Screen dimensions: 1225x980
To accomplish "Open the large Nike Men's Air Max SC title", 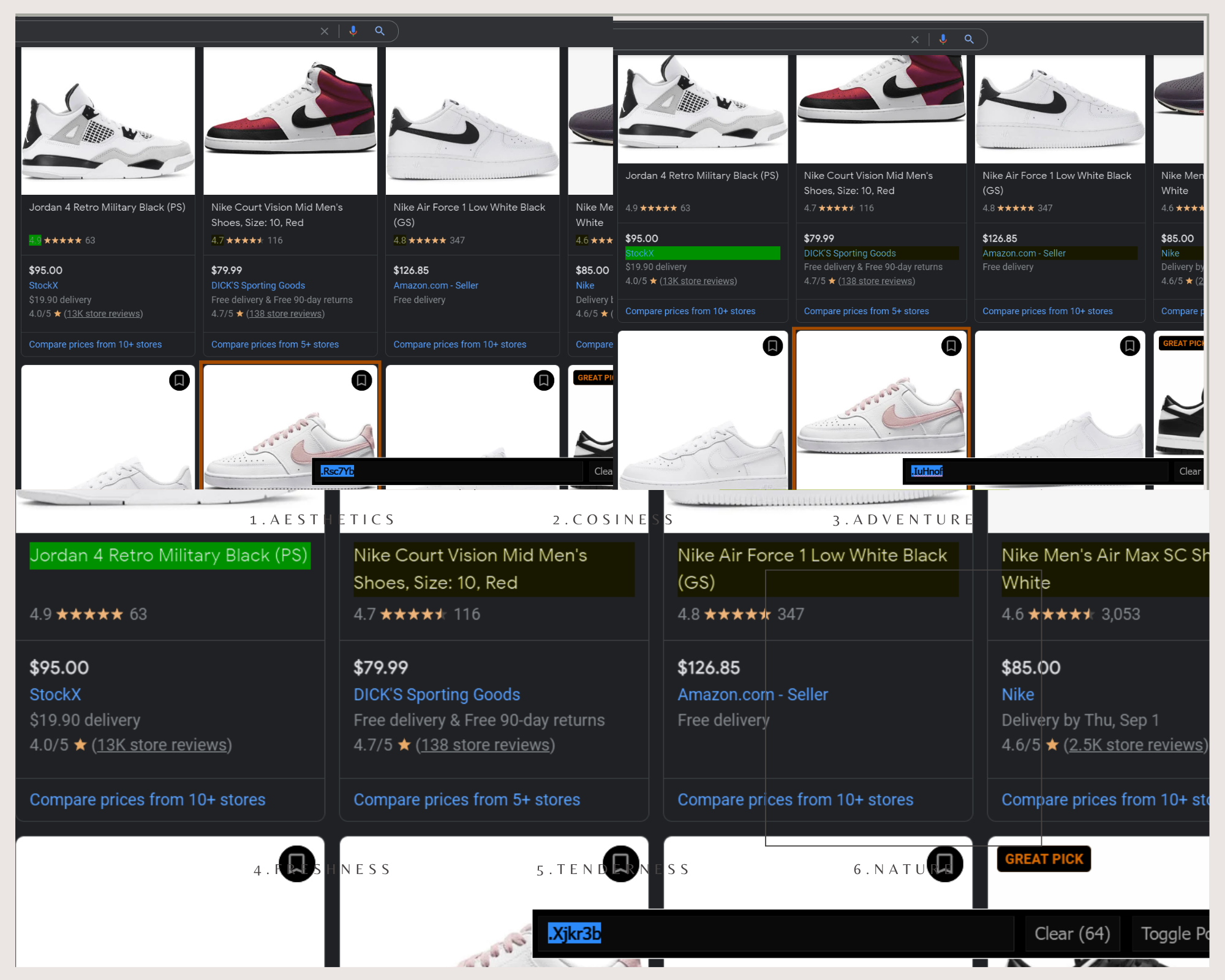I will pyautogui.click(x=1105, y=569).
